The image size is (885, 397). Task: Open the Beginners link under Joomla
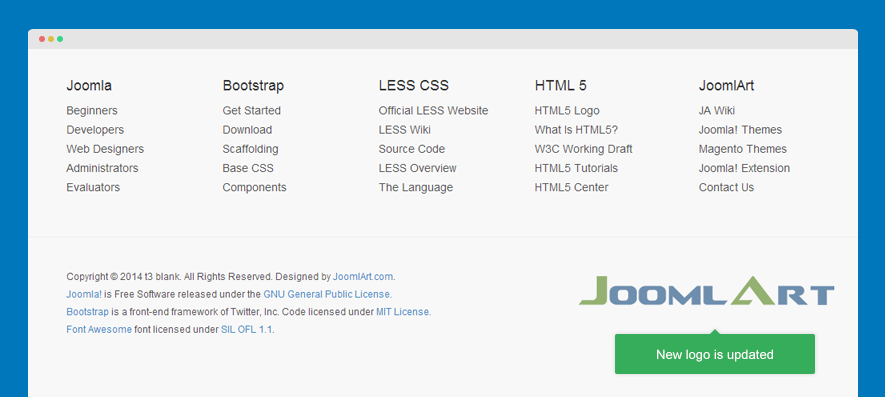tap(92, 111)
